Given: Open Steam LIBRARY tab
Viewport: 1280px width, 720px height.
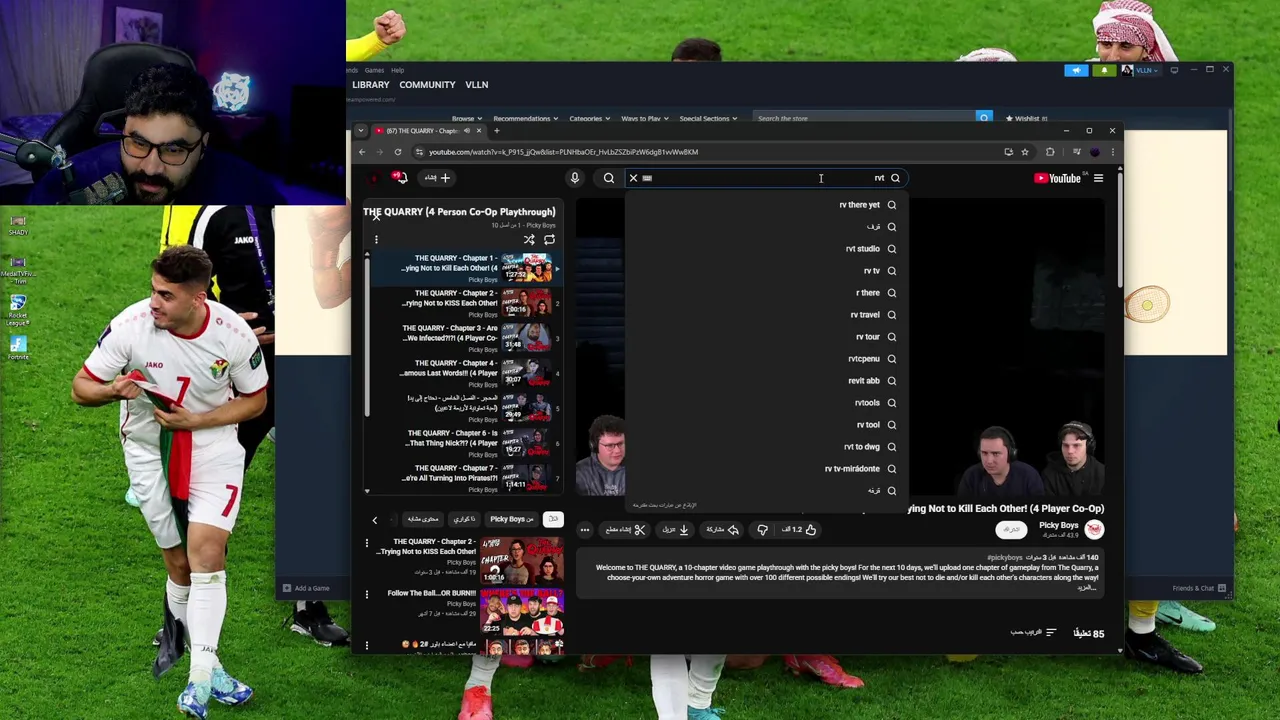Looking at the screenshot, I should point(370,85).
